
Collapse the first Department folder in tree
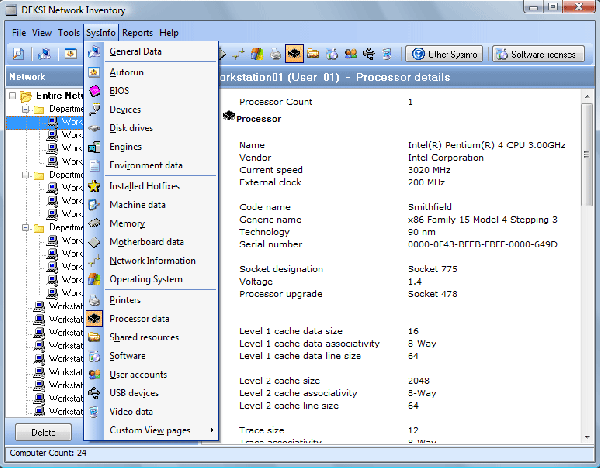[x=26, y=109]
